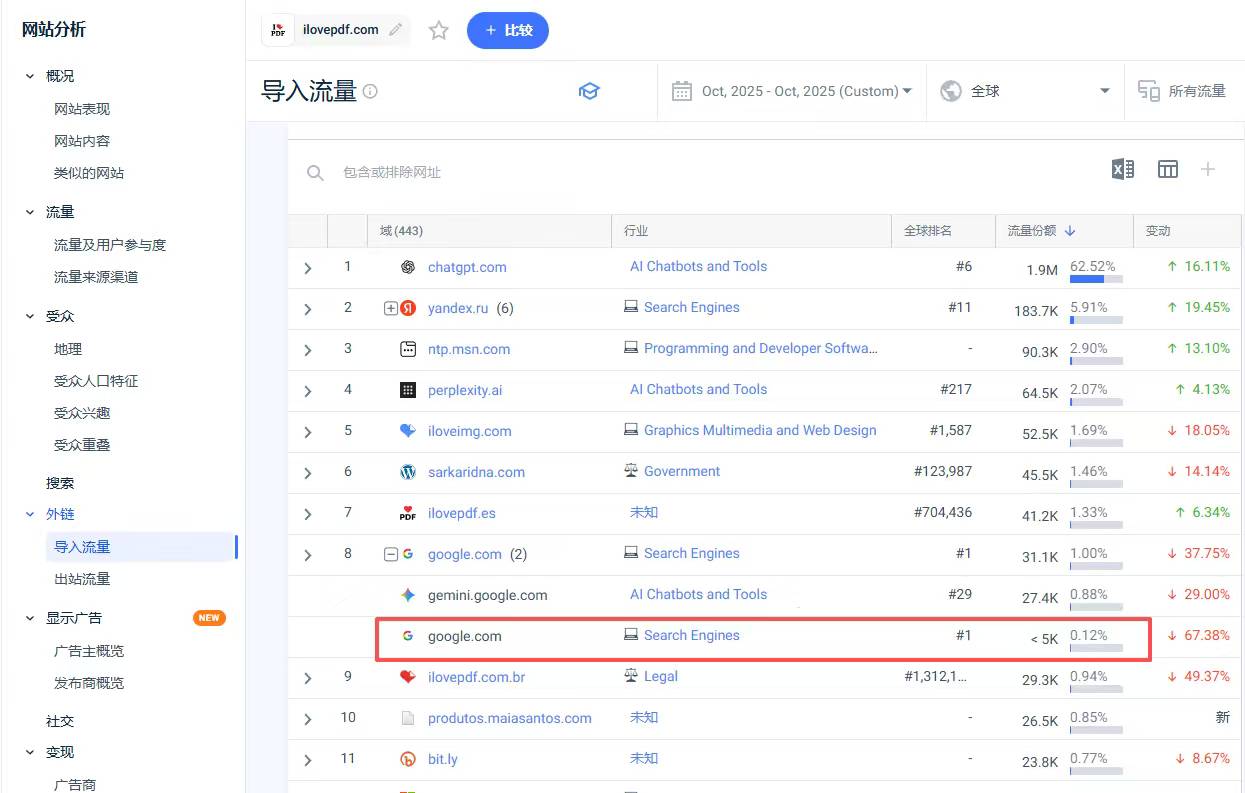Open chatgpt.com domain link
The width and height of the screenshot is (1245, 793).
tap(467, 268)
